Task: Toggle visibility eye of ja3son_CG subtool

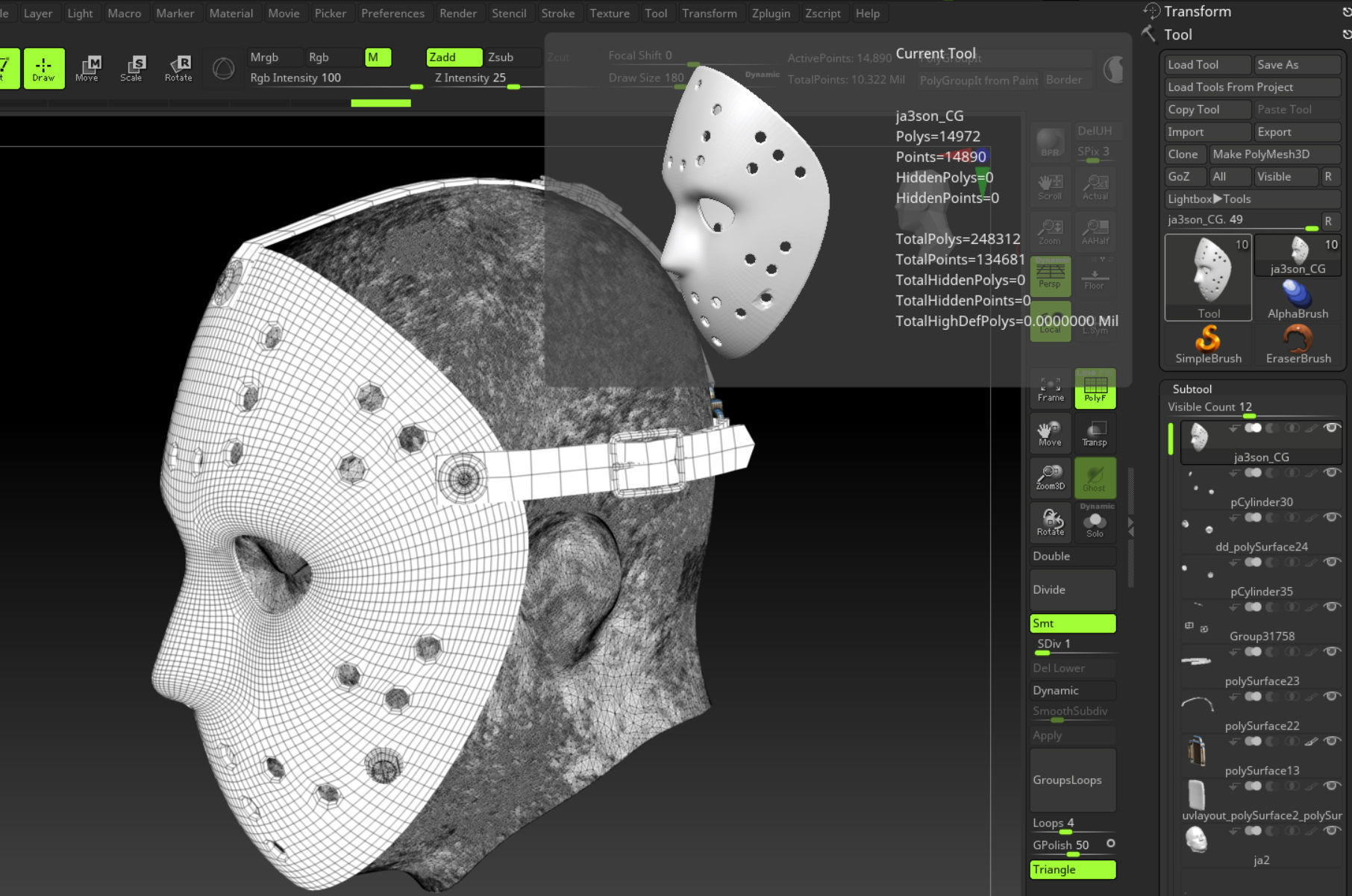Action: tap(1331, 428)
